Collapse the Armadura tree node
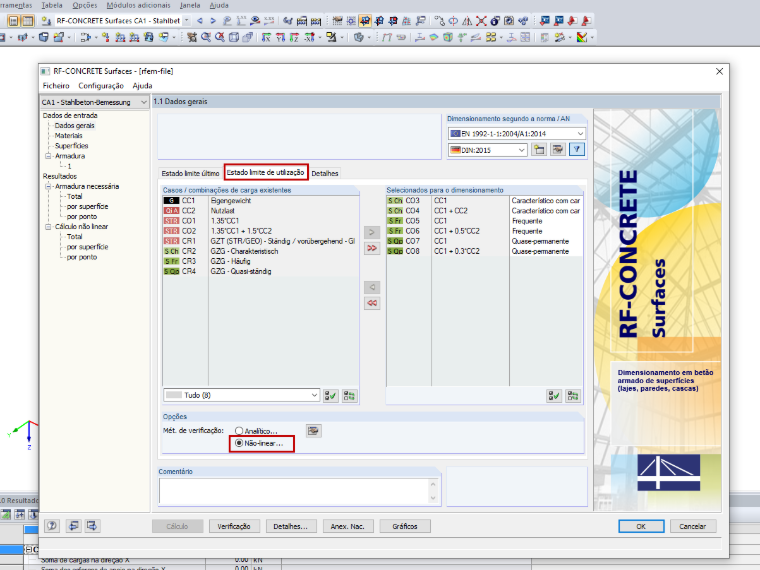This screenshot has height=570, width=760. (x=48, y=156)
